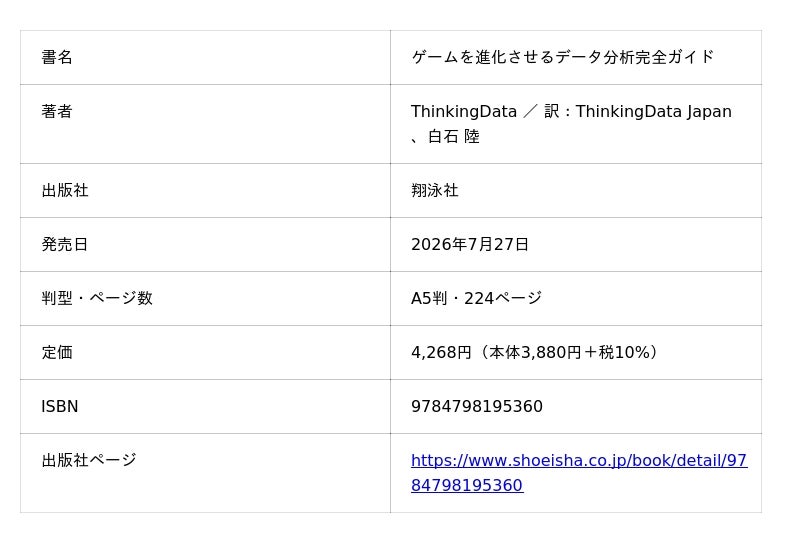This screenshot has height=543, width=800.
Task: Click the book title ゲームを進化させるデータ分析完全ガイド
Action: pos(562,57)
